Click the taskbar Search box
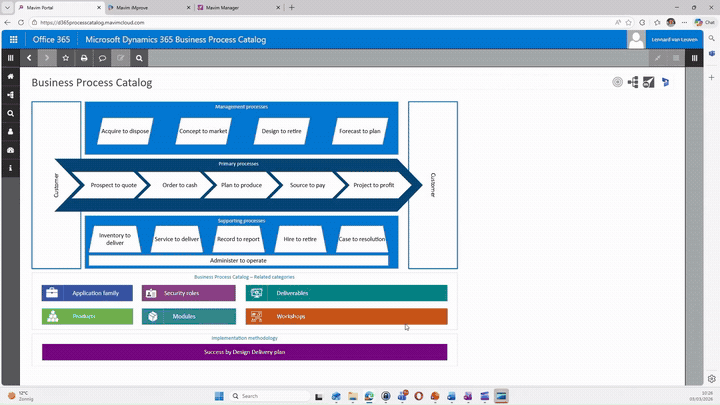 coord(270,396)
